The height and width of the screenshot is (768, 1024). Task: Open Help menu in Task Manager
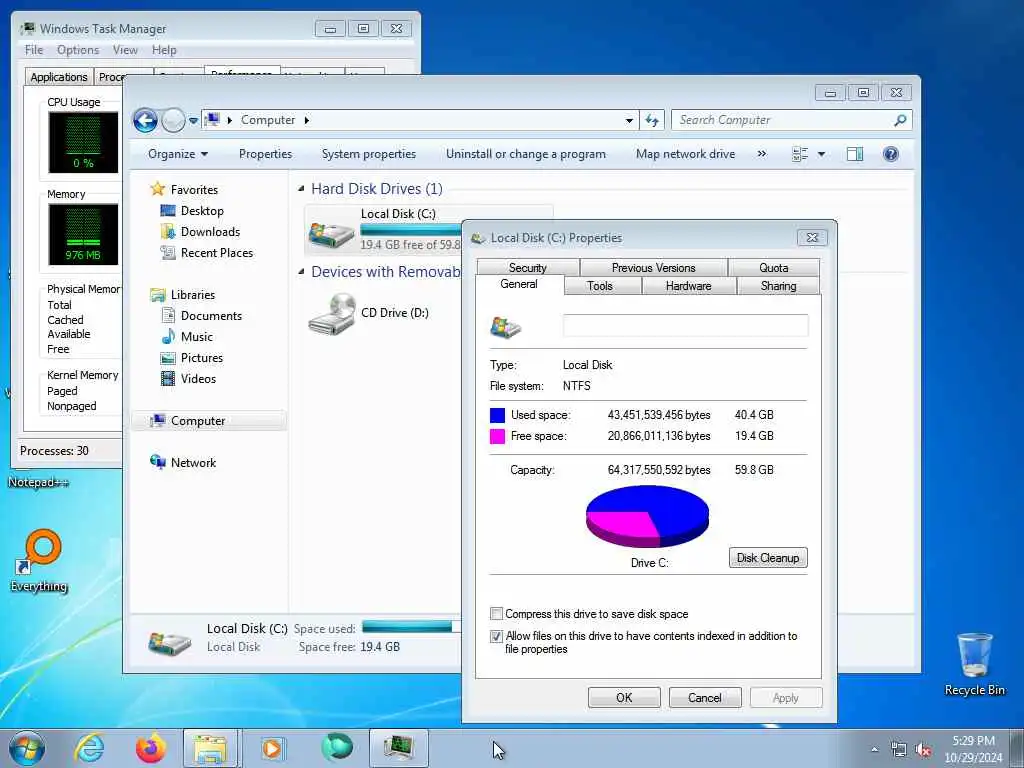coord(164,50)
